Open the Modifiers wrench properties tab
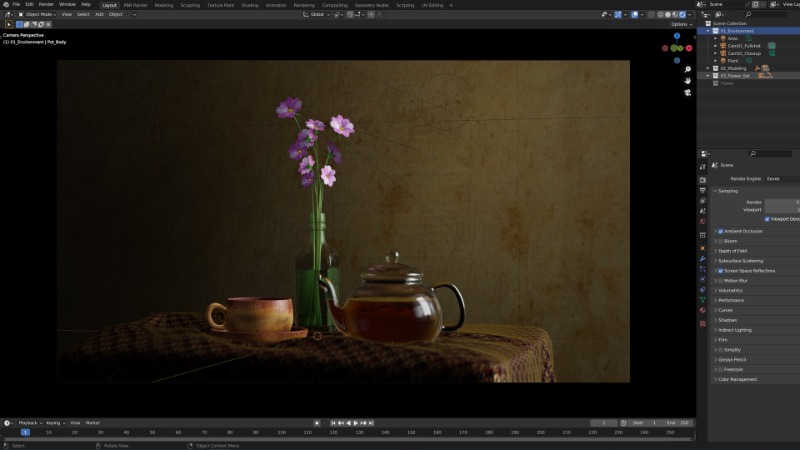This screenshot has height=450, width=800. tap(703, 258)
